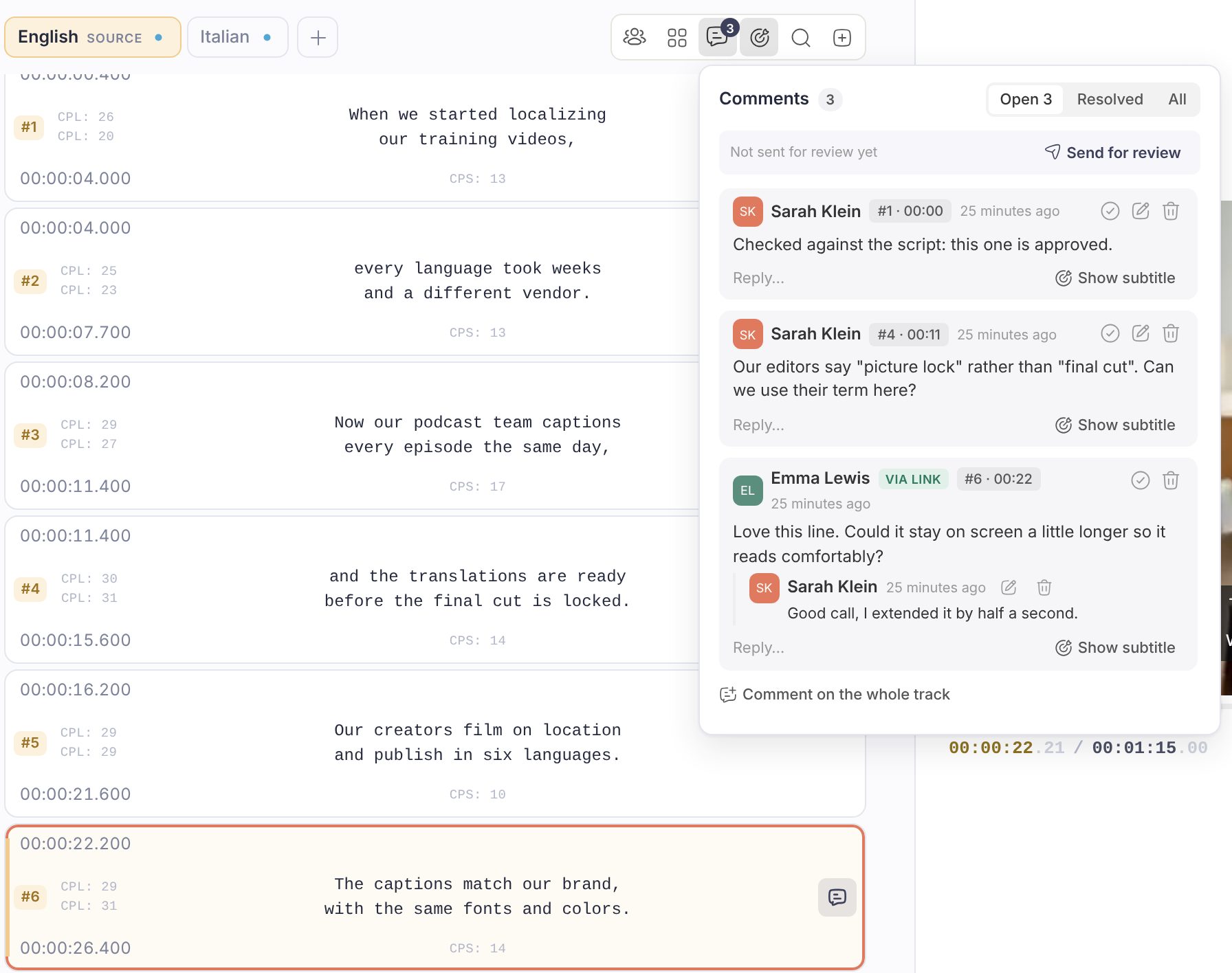Edit Sarah Klein's #1 comment
Image resolution: width=1232 pixels, height=973 pixels.
[x=1141, y=211]
